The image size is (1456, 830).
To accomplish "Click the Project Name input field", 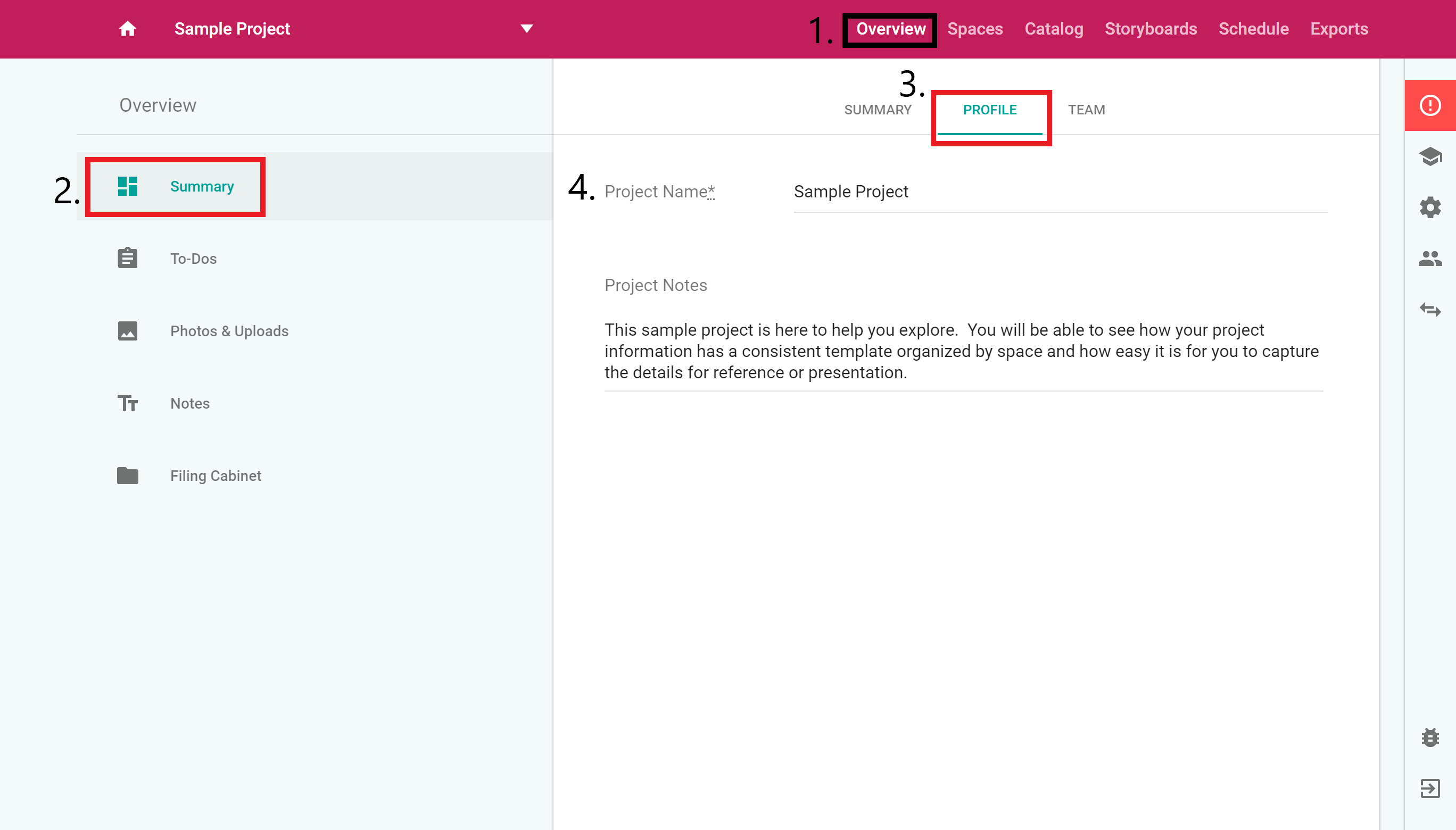I will pos(1061,192).
